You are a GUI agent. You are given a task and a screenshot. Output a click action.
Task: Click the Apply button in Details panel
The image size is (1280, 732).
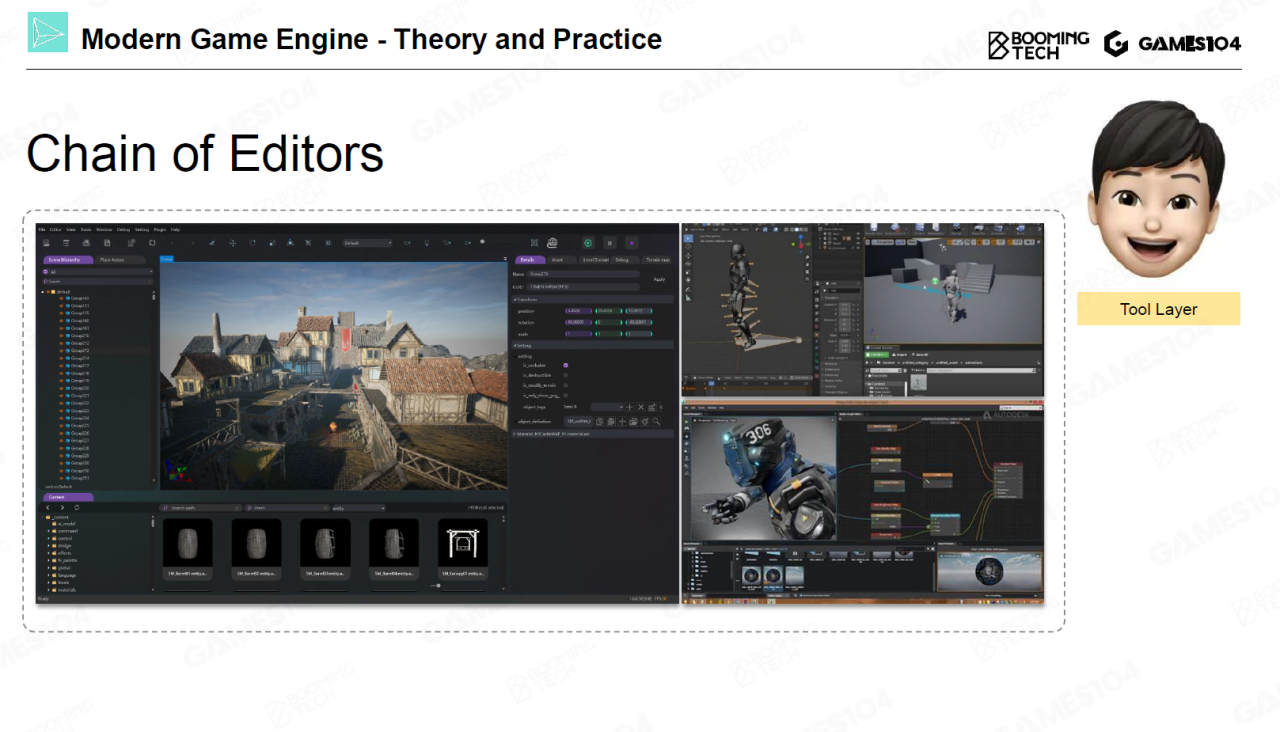[659, 279]
